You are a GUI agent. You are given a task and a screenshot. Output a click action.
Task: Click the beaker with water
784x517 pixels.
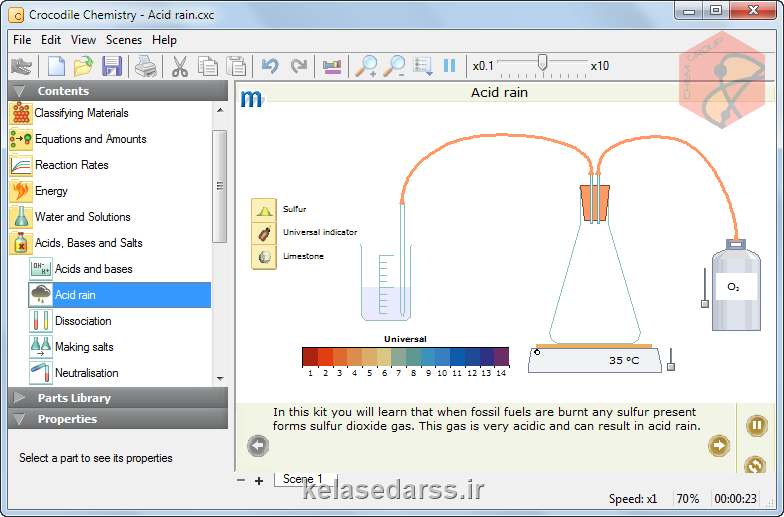[x=386, y=284]
